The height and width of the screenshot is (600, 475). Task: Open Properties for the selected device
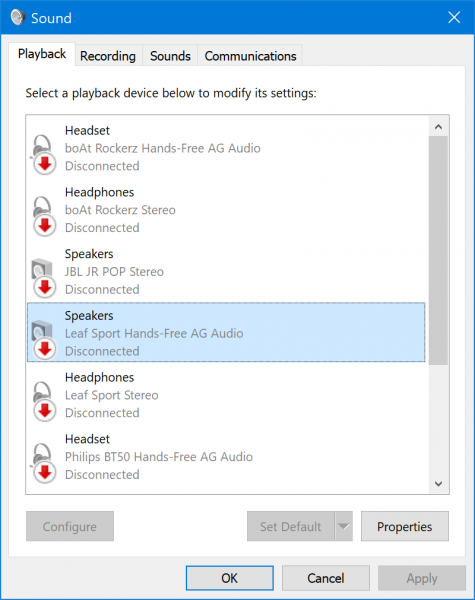[405, 527]
